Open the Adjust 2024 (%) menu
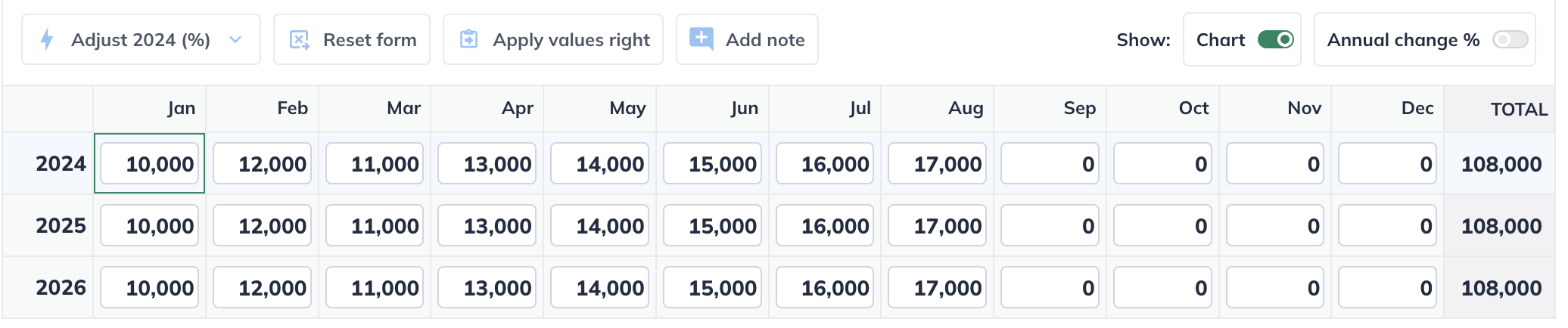Viewport: 1568px width, 328px height. point(142,39)
